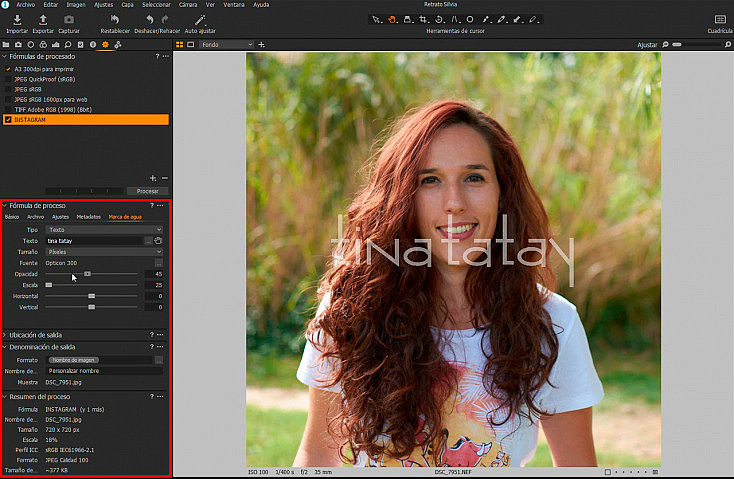Image resolution: width=734 pixels, height=479 pixels.
Task: Open the Ventana menu
Action: 234,5
